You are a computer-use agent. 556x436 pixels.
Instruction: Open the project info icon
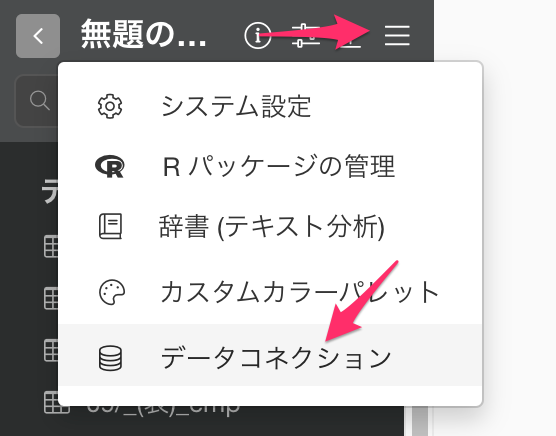click(x=258, y=35)
